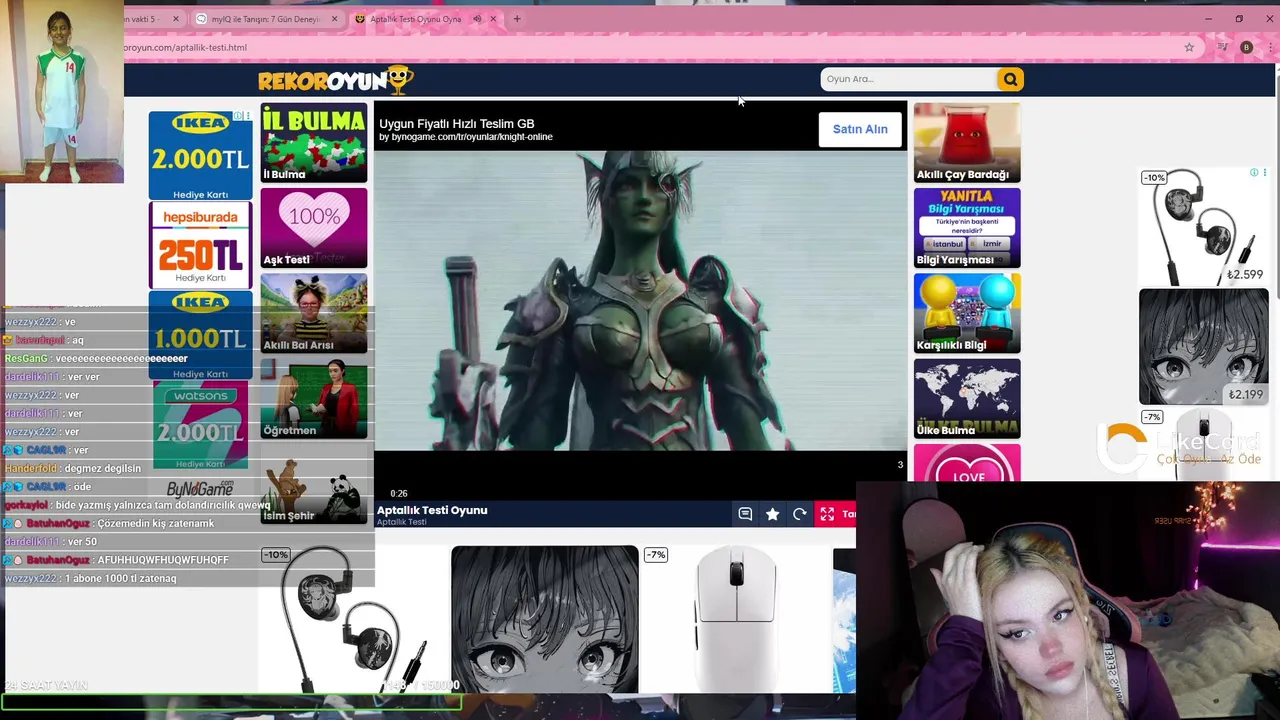The width and height of the screenshot is (1280, 720).
Task: Close the myIQ ile Tanışın tab
Action: 334,19
